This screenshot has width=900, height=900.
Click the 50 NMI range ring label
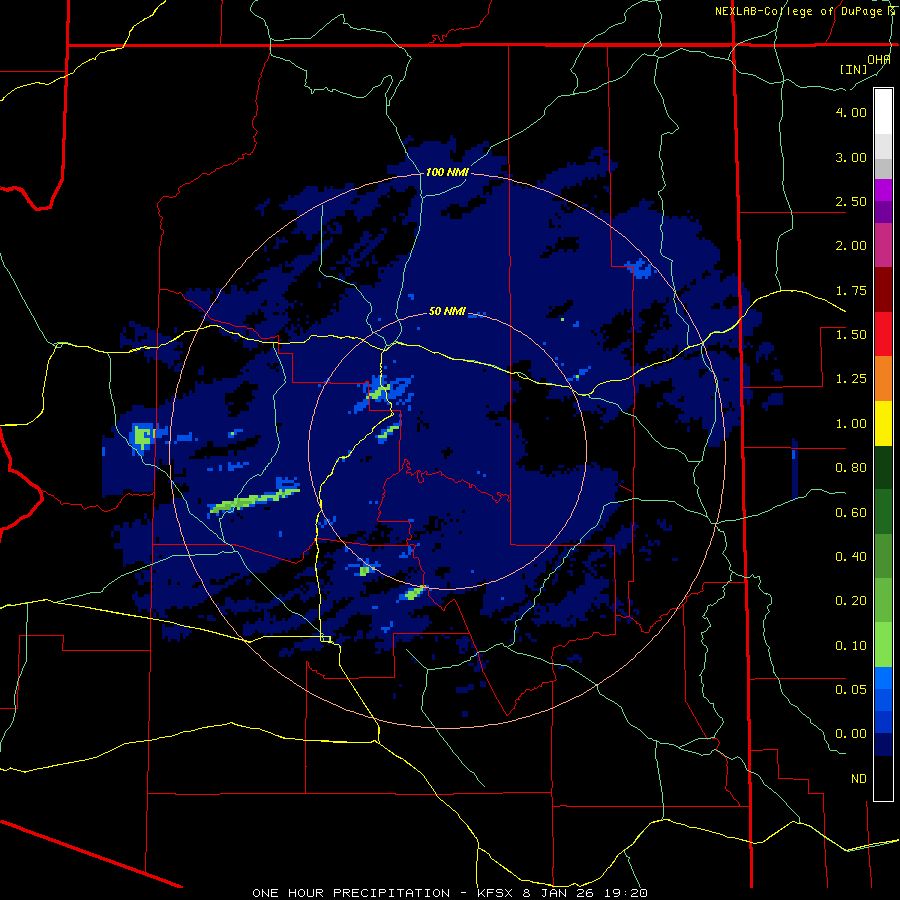447,311
